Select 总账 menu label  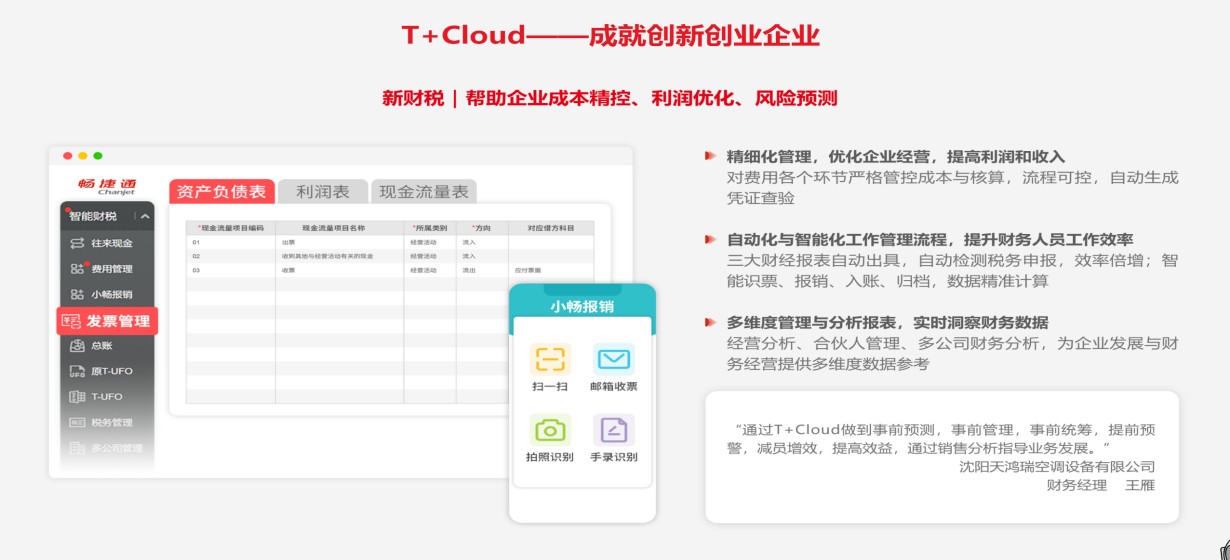[x=101, y=346]
